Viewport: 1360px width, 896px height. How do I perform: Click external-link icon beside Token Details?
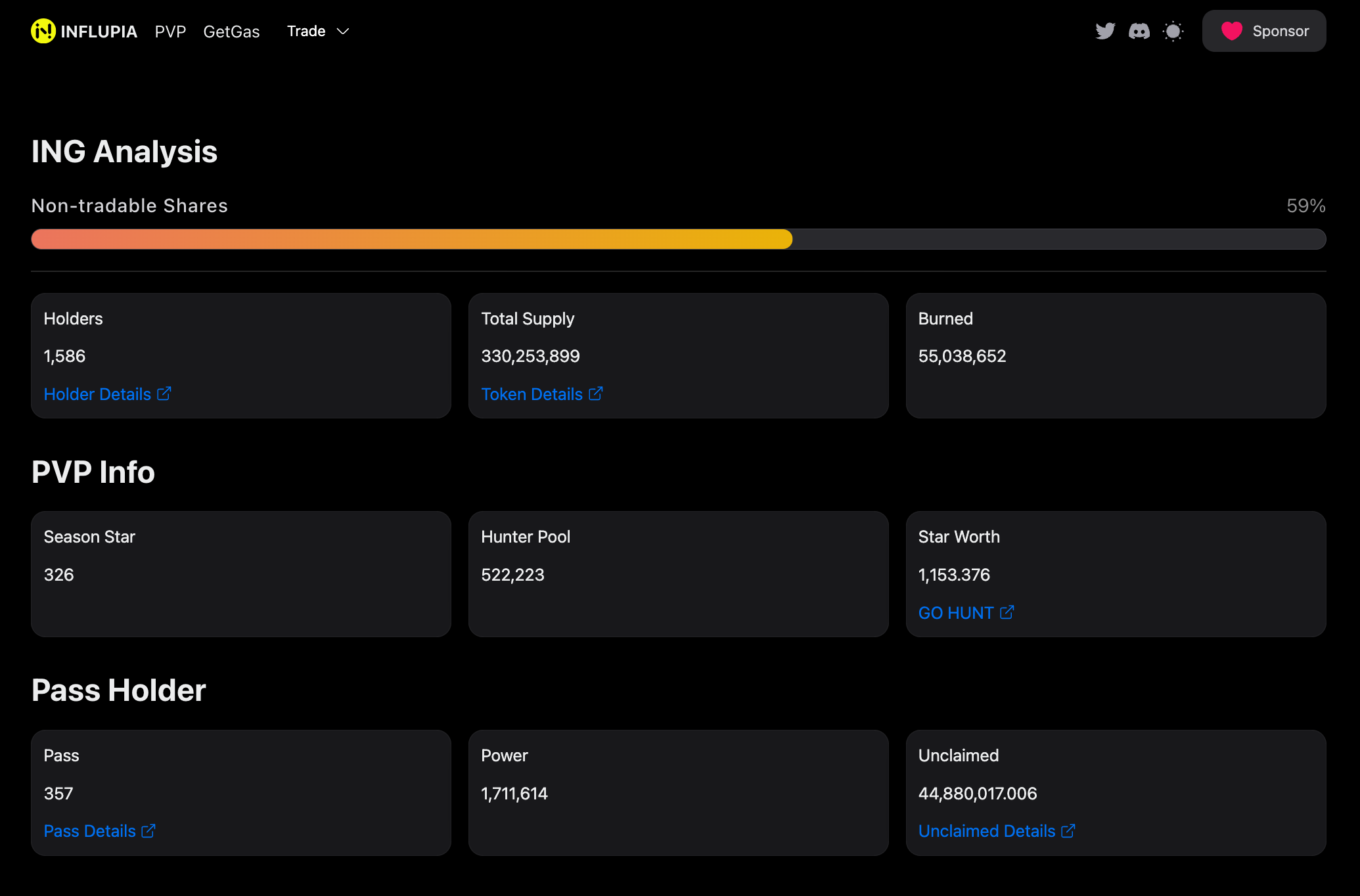pyautogui.click(x=596, y=393)
